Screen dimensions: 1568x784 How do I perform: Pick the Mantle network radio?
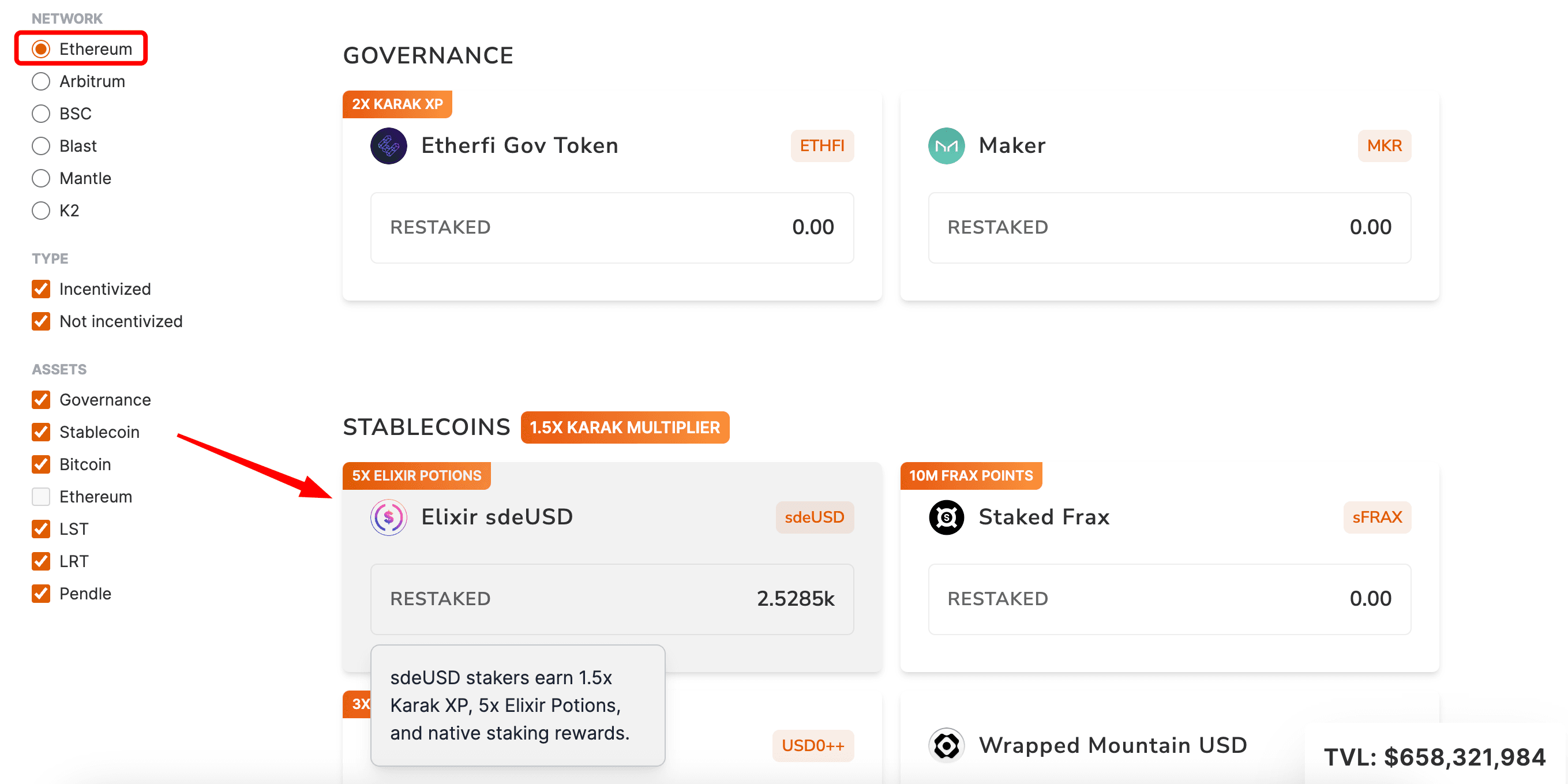point(41,178)
